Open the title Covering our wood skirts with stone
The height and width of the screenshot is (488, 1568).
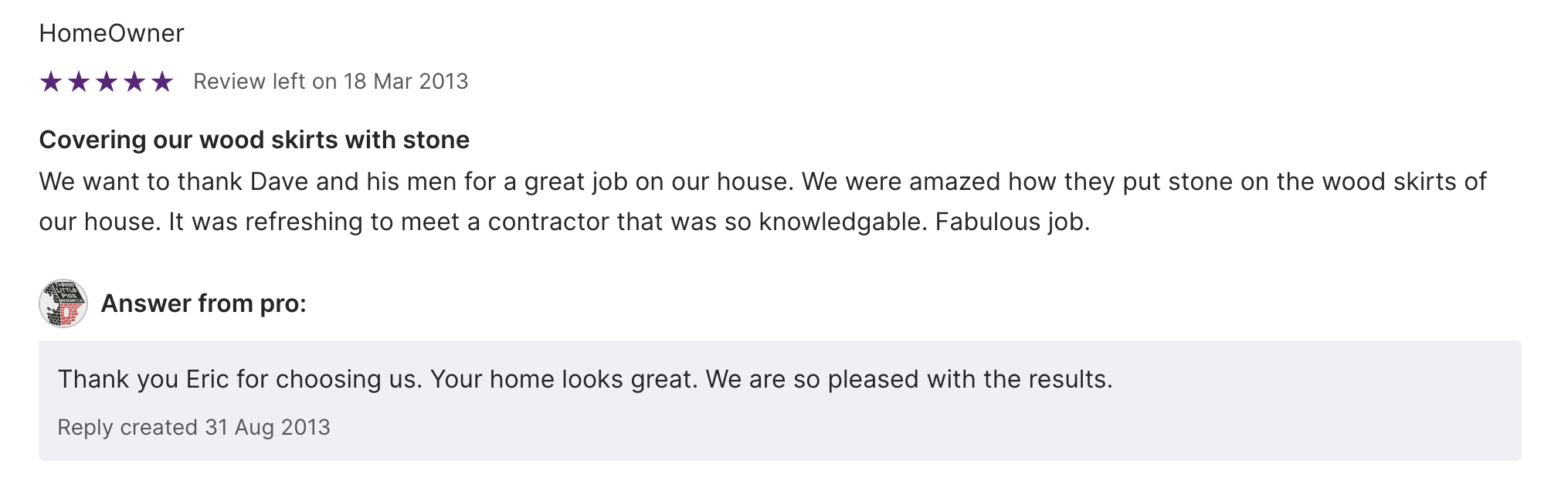(x=254, y=140)
